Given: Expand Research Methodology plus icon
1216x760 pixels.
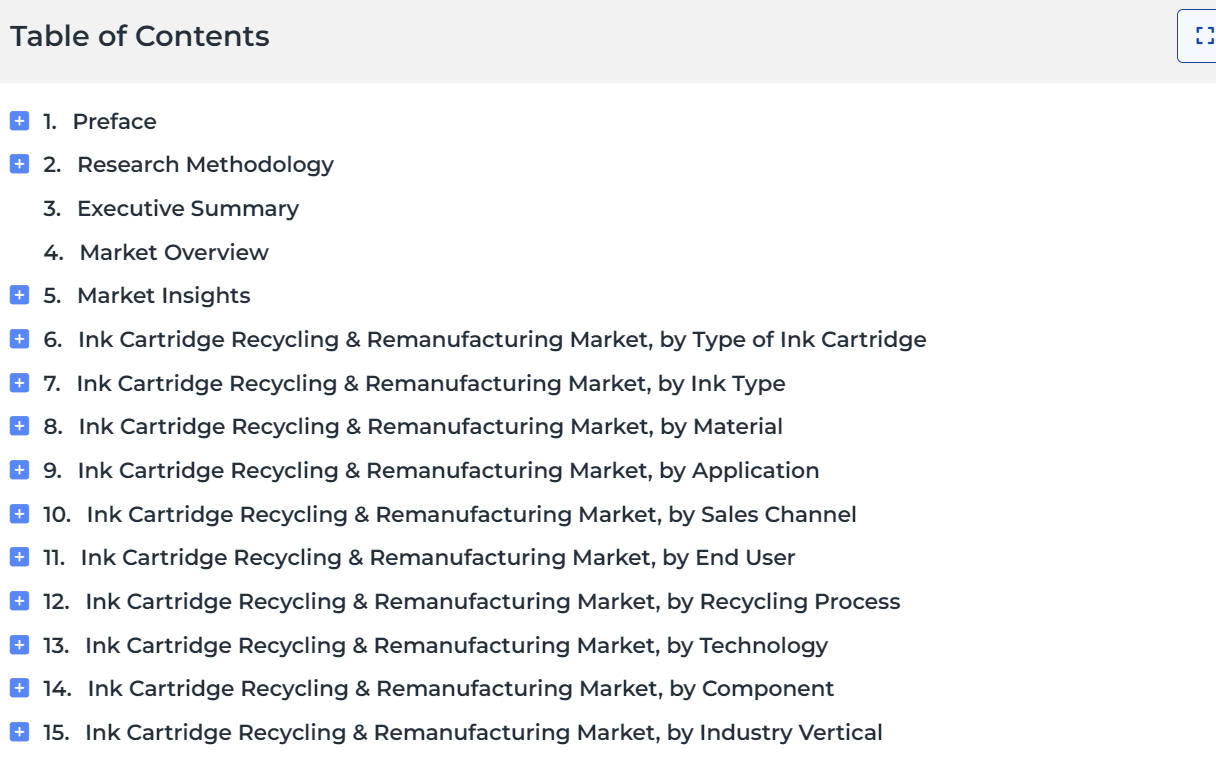Looking at the screenshot, I should pyautogui.click(x=19, y=165).
